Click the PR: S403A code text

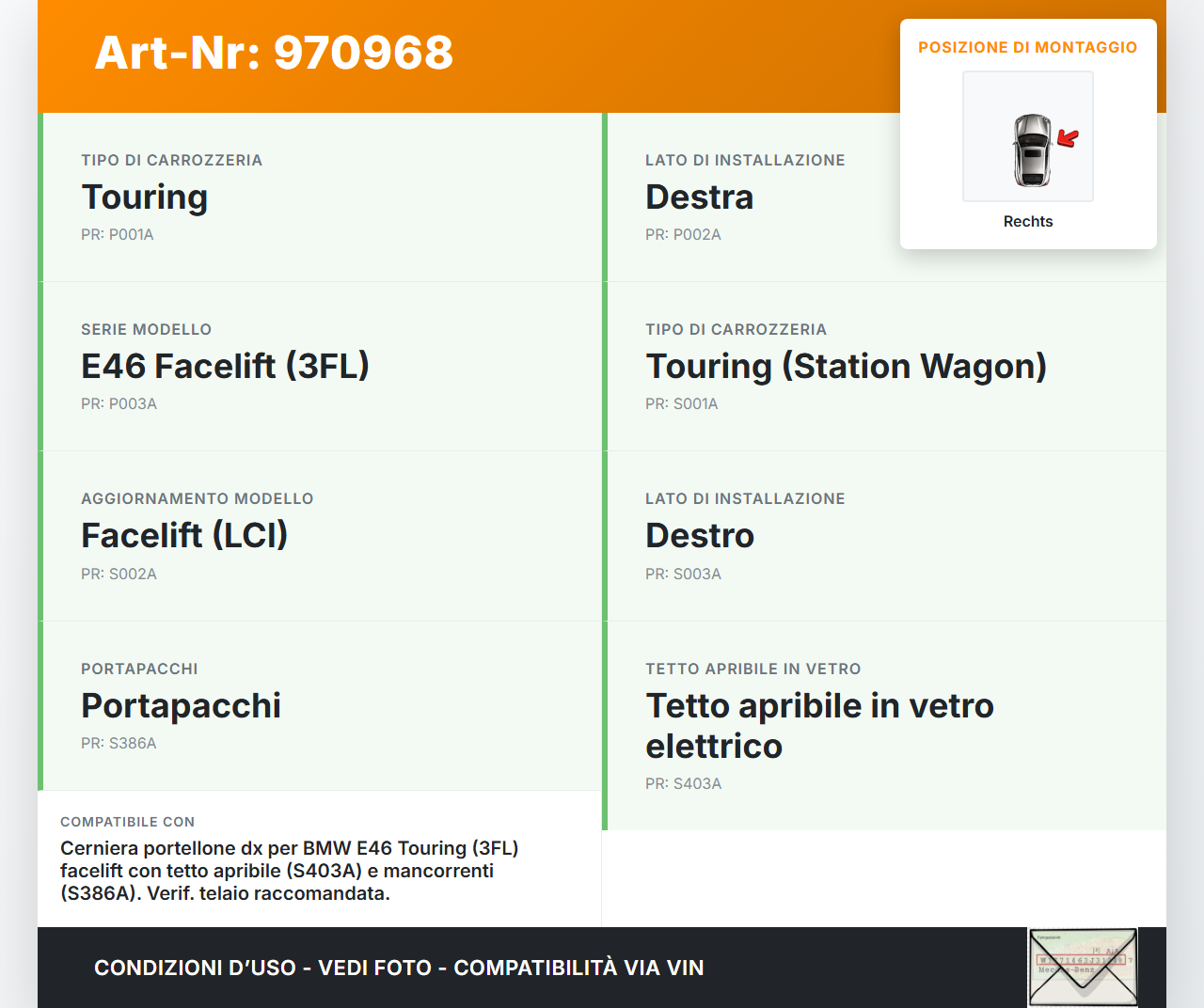point(683,782)
